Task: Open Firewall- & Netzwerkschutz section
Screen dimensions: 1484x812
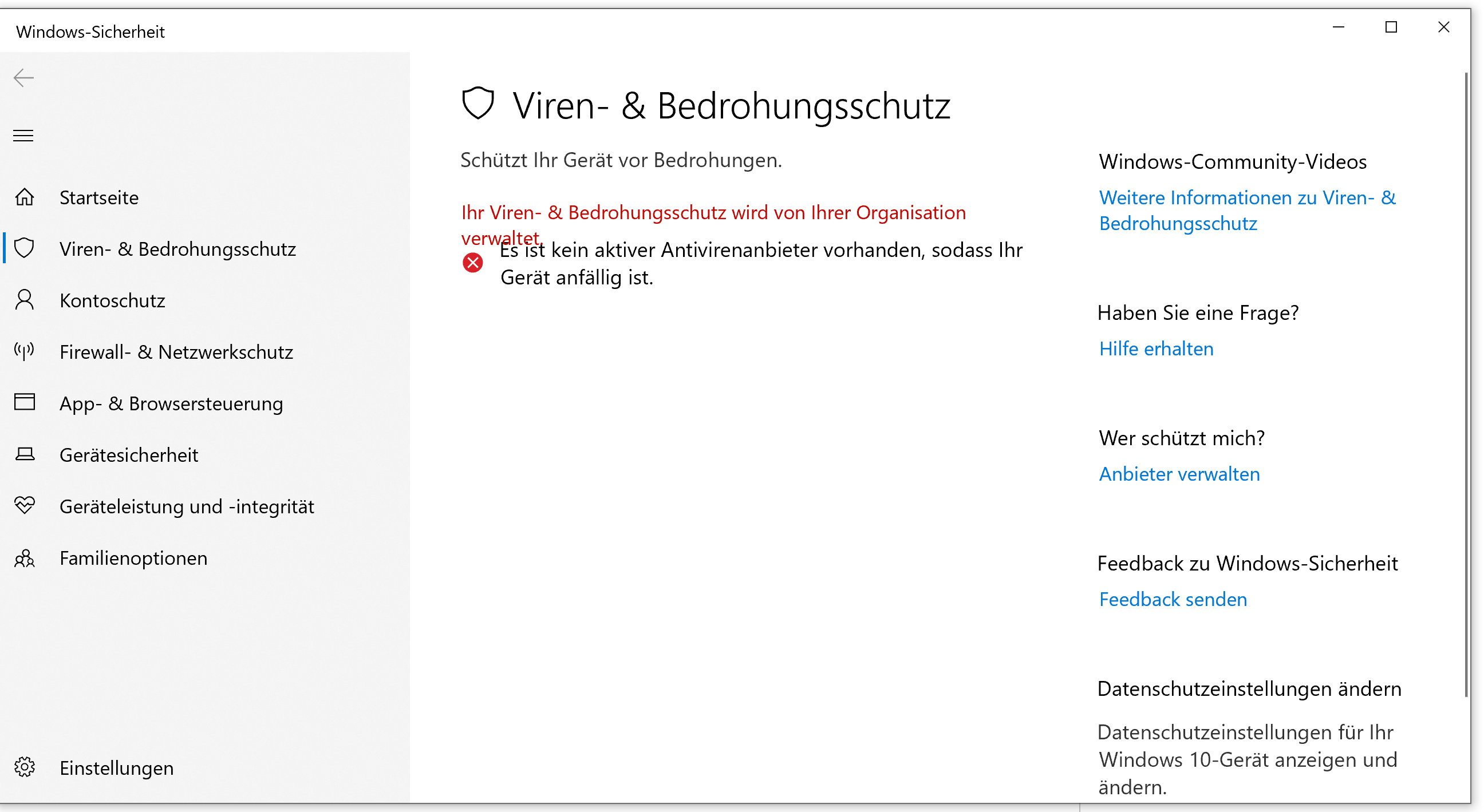Action: tap(176, 352)
